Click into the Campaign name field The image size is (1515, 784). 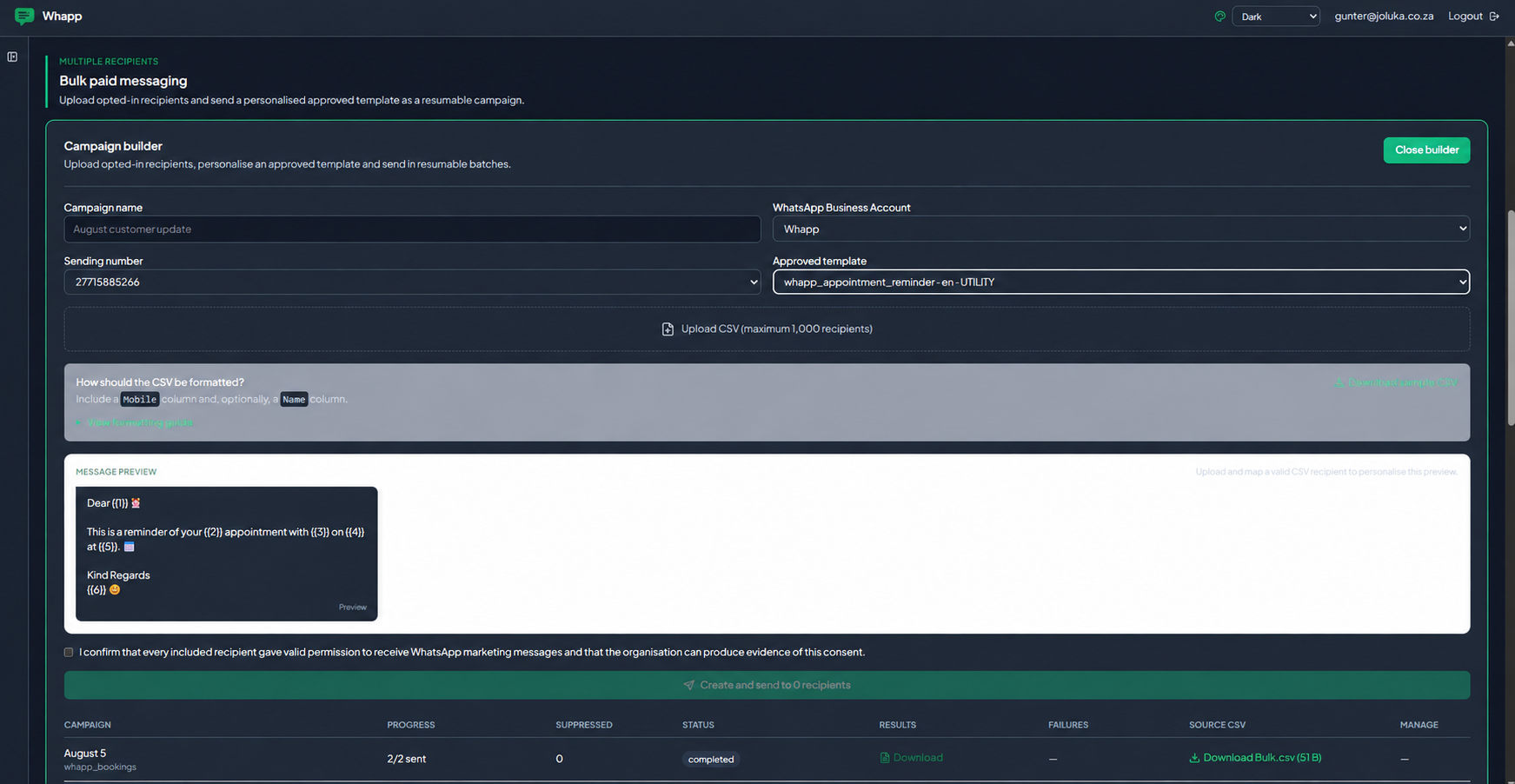click(x=412, y=229)
